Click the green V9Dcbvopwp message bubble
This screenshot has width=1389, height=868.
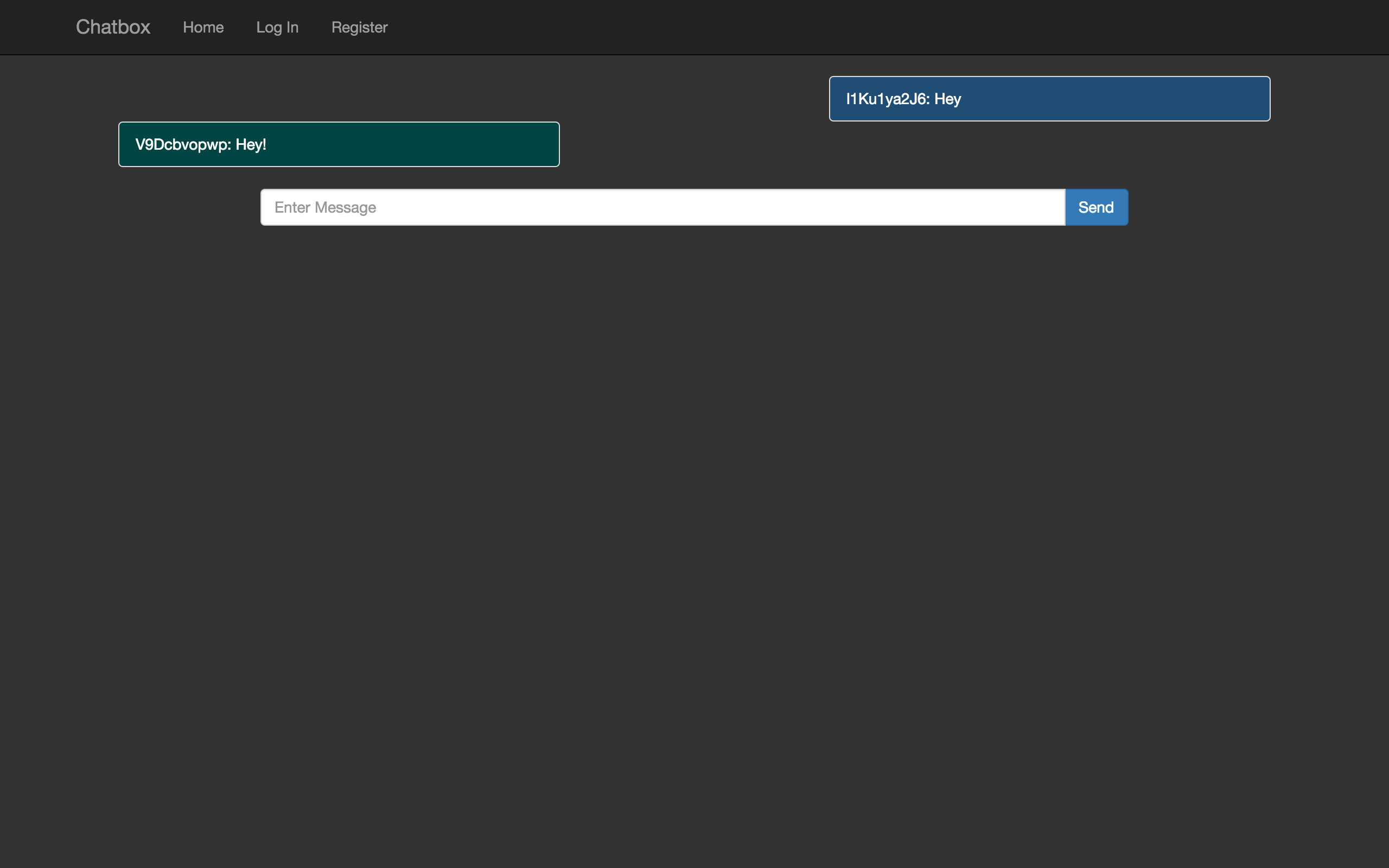[x=339, y=144]
